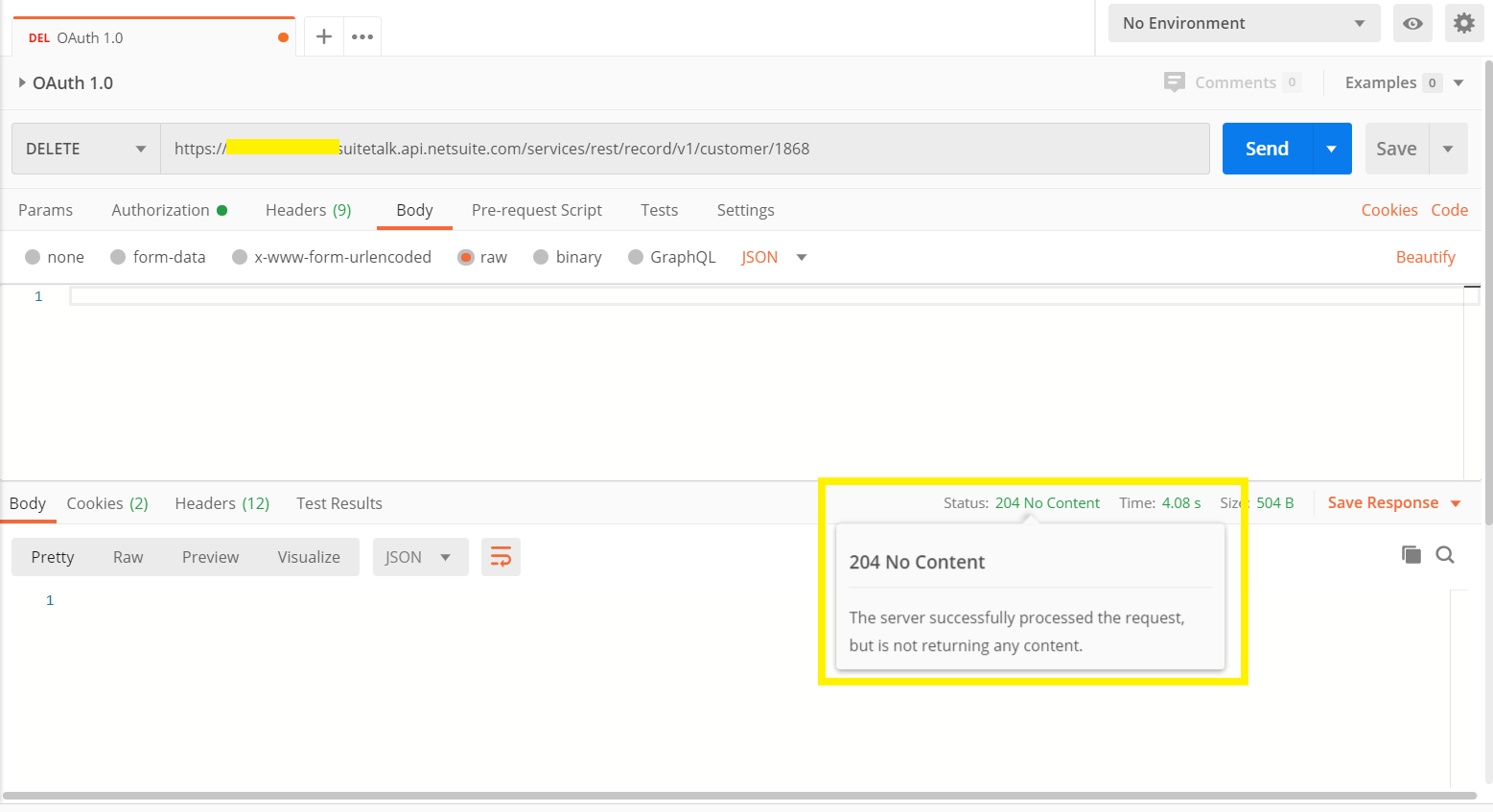This screenshot has width=1493, height=812.
Task: Open the No Environment dropdown
Action: (x=1243, y=23)
